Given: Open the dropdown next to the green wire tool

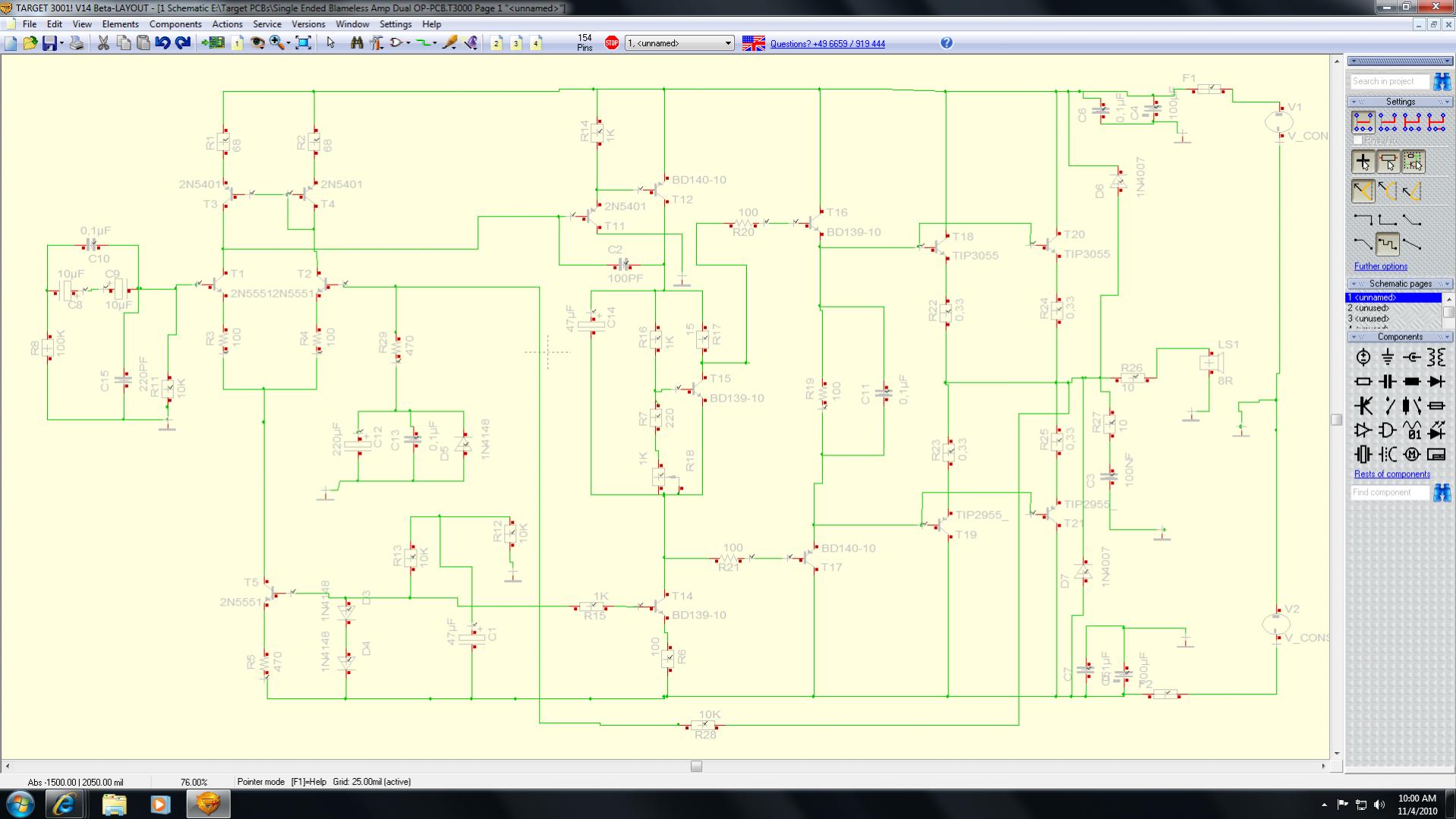Looking at the screenshot, I should (x=435, y=43).
